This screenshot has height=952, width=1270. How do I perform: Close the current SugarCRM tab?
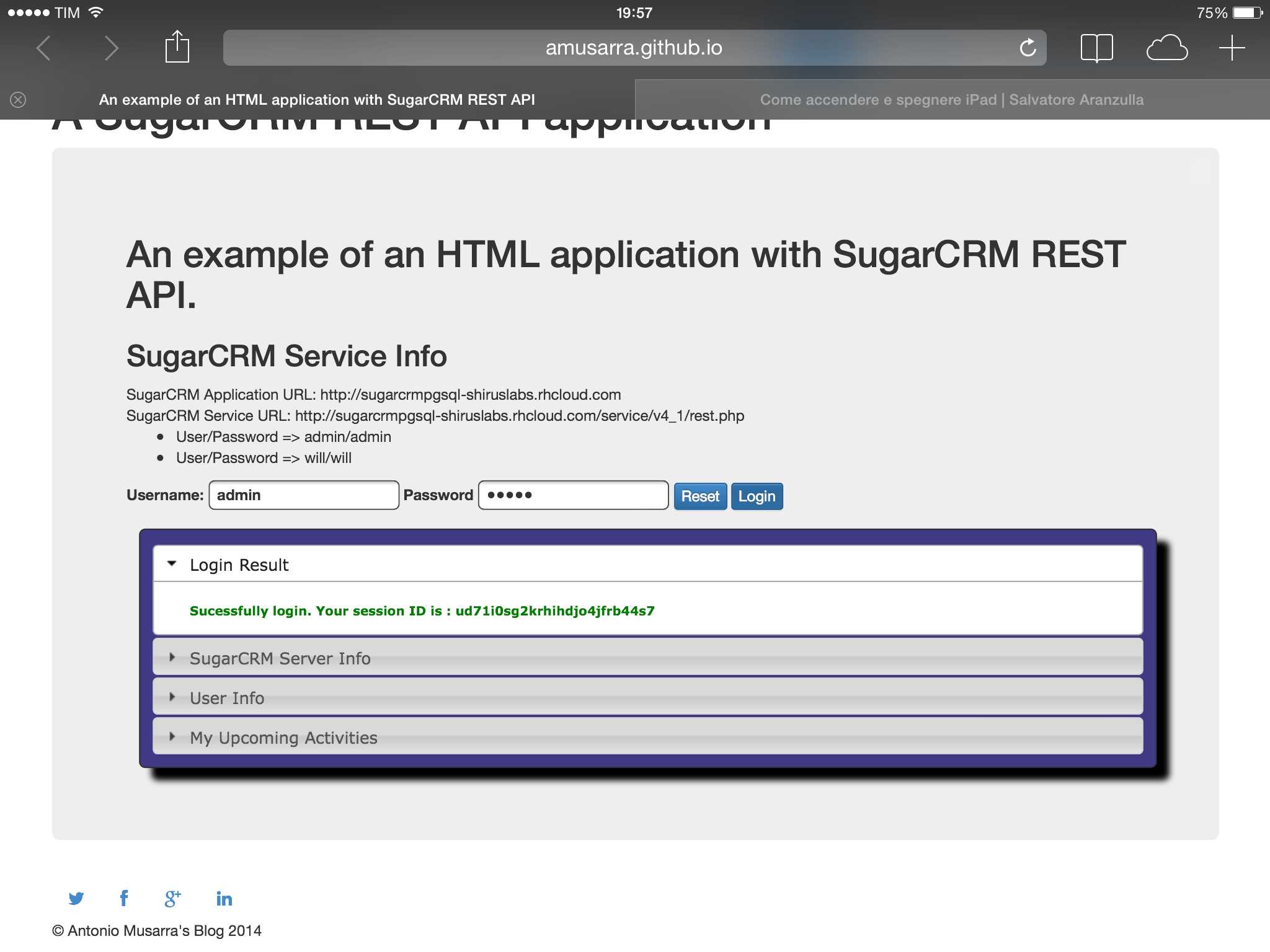18,100
